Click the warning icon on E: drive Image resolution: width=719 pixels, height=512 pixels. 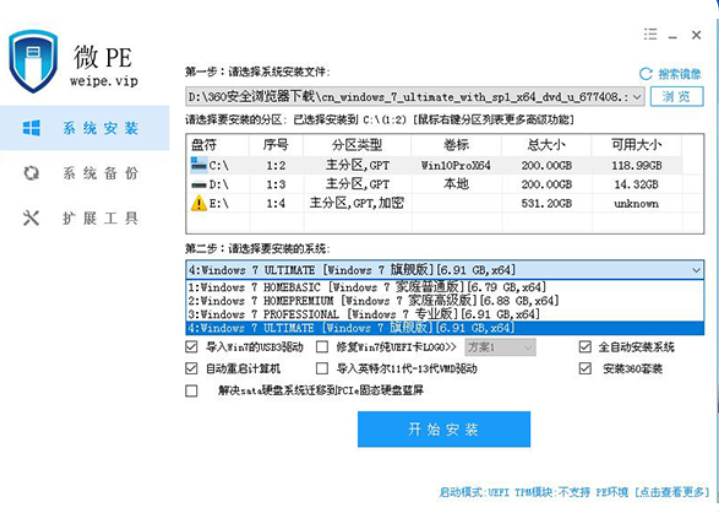(x=199, y=203)
